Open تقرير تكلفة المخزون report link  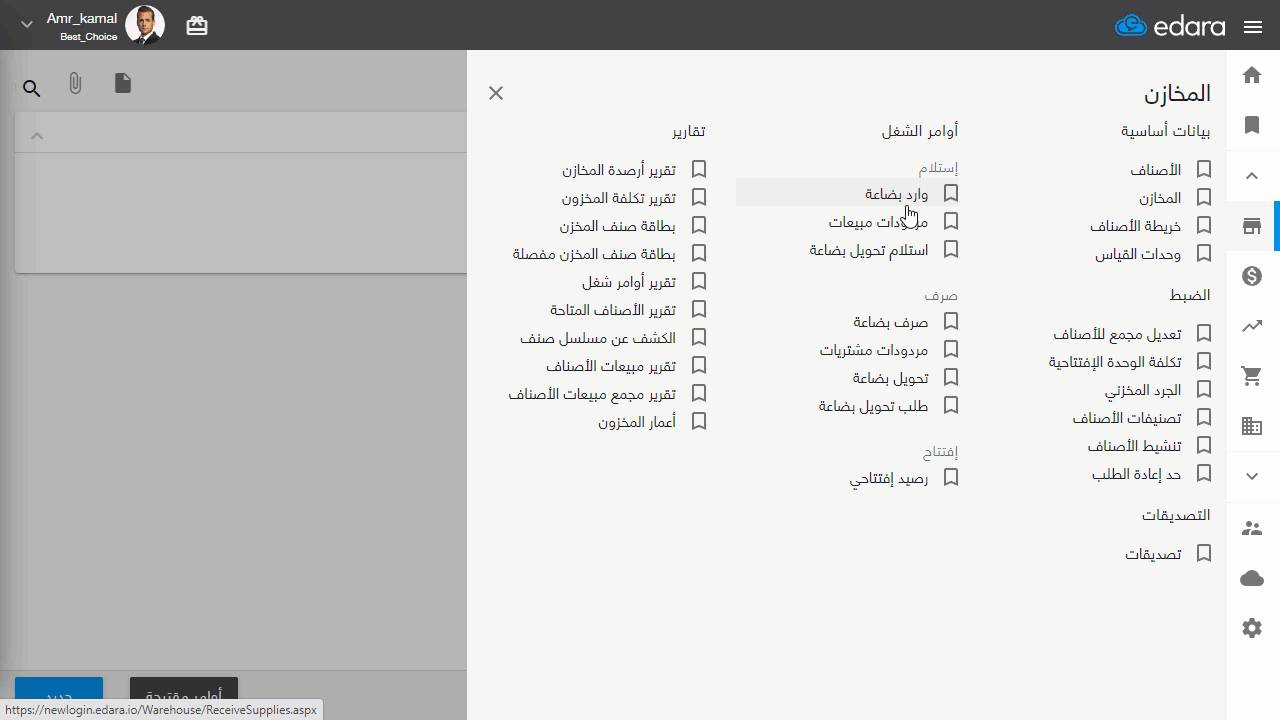point(619,198)
